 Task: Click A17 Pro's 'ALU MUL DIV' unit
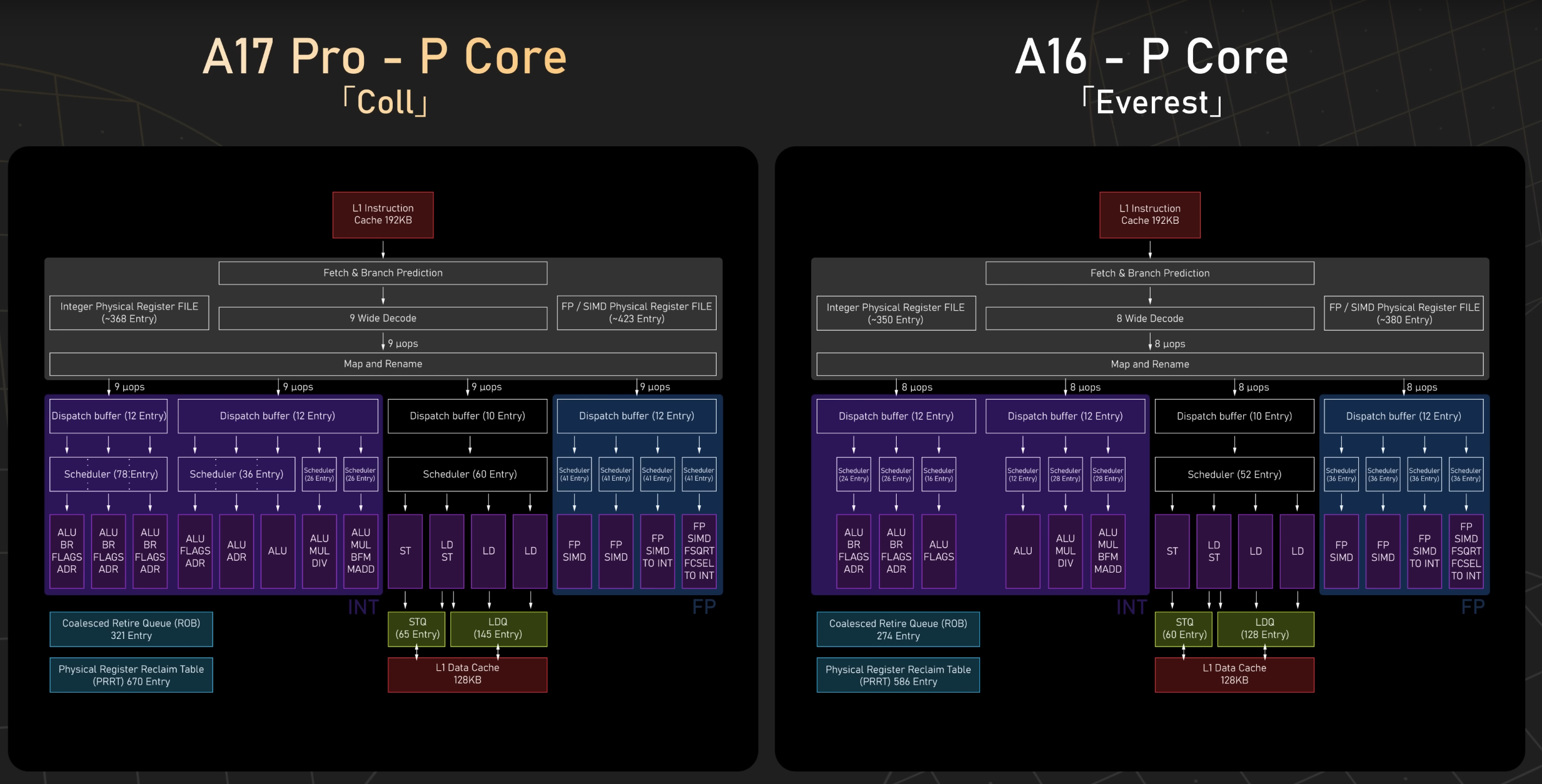[320, 551]
